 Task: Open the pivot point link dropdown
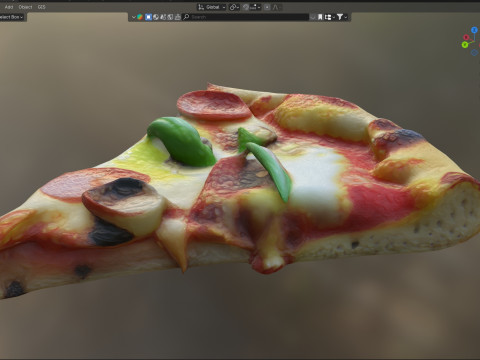coord(234,7)
